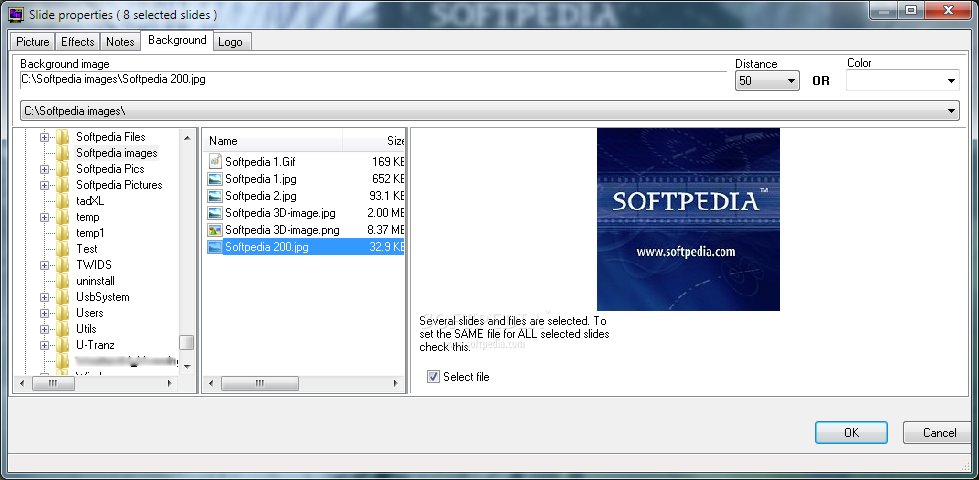The width and height of the screenshot is (979, 480).
Task: Expand the Softpedia Files tree node
Action: 44,137
